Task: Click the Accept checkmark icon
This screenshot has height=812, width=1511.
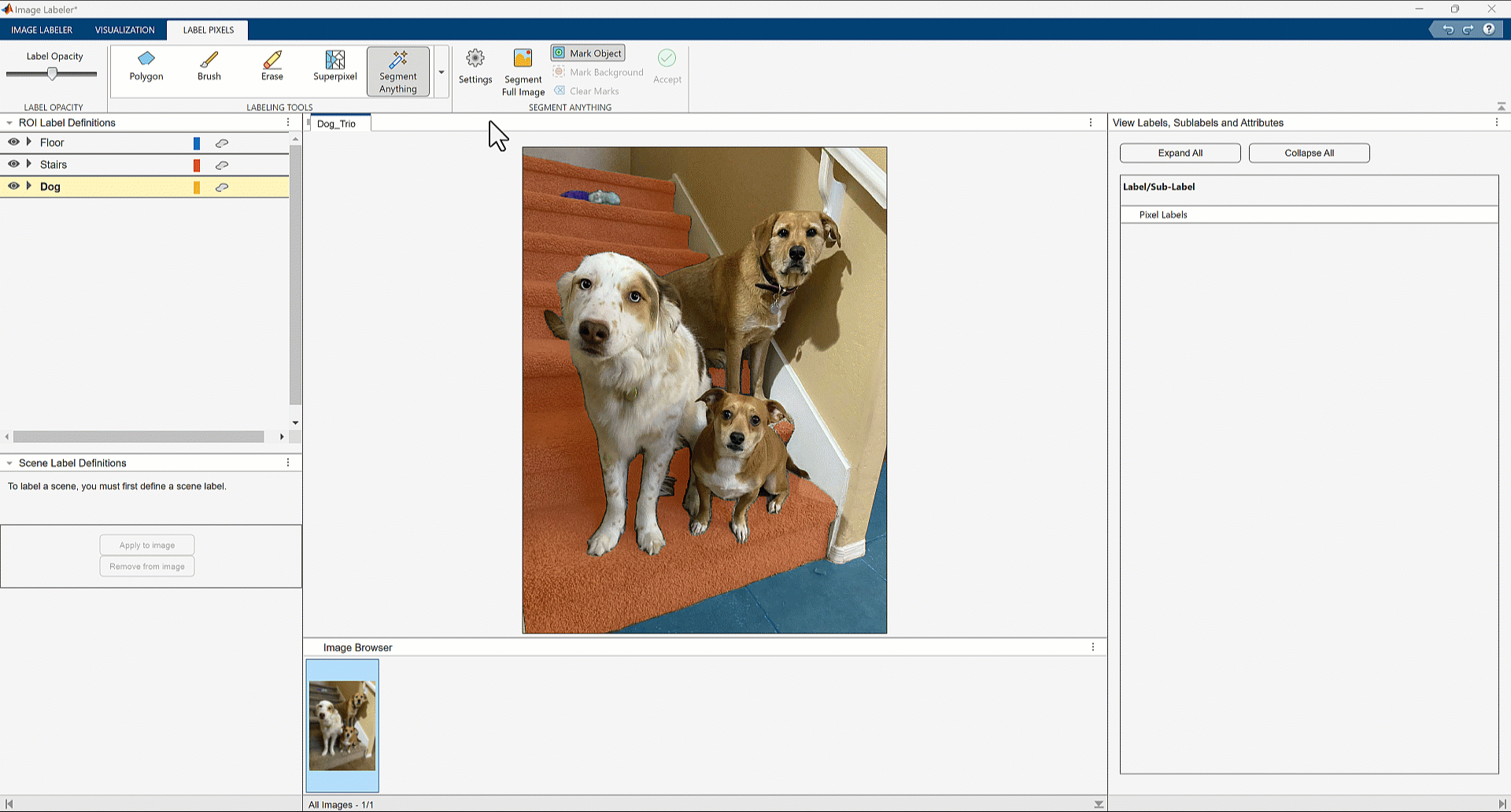Action: coord(667,57)
